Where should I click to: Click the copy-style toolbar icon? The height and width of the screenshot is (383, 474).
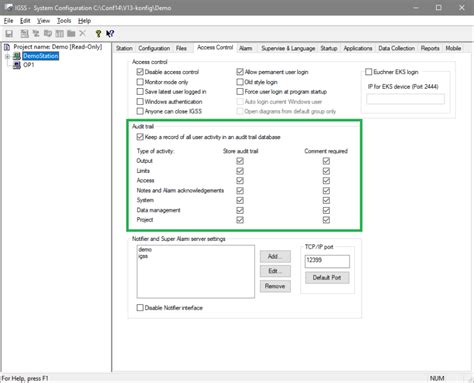pos(48,33)
